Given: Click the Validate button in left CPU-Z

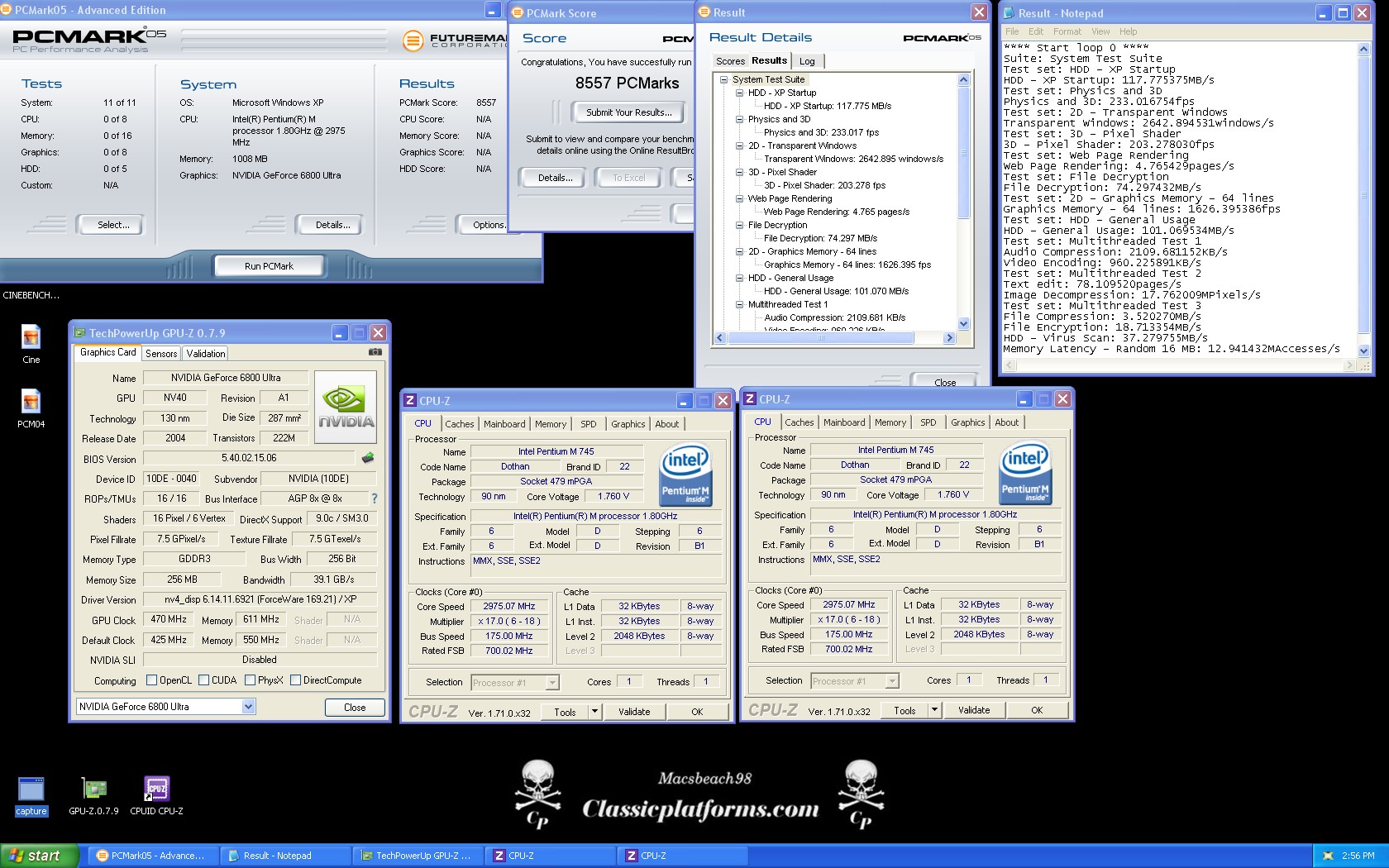Looking at the screenshot, I should [634, 712].
